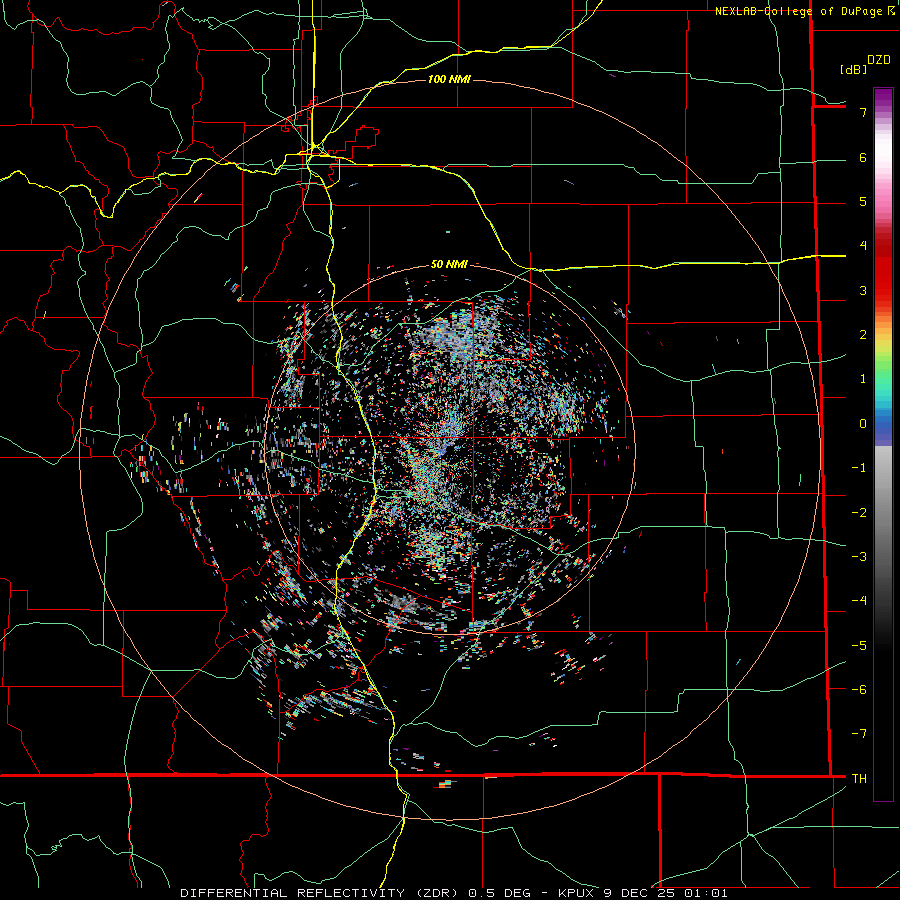Image resolution: width=900 pixels, height=900 pixels.
Task: Click the 6 value on color scale
Action: 863,157
